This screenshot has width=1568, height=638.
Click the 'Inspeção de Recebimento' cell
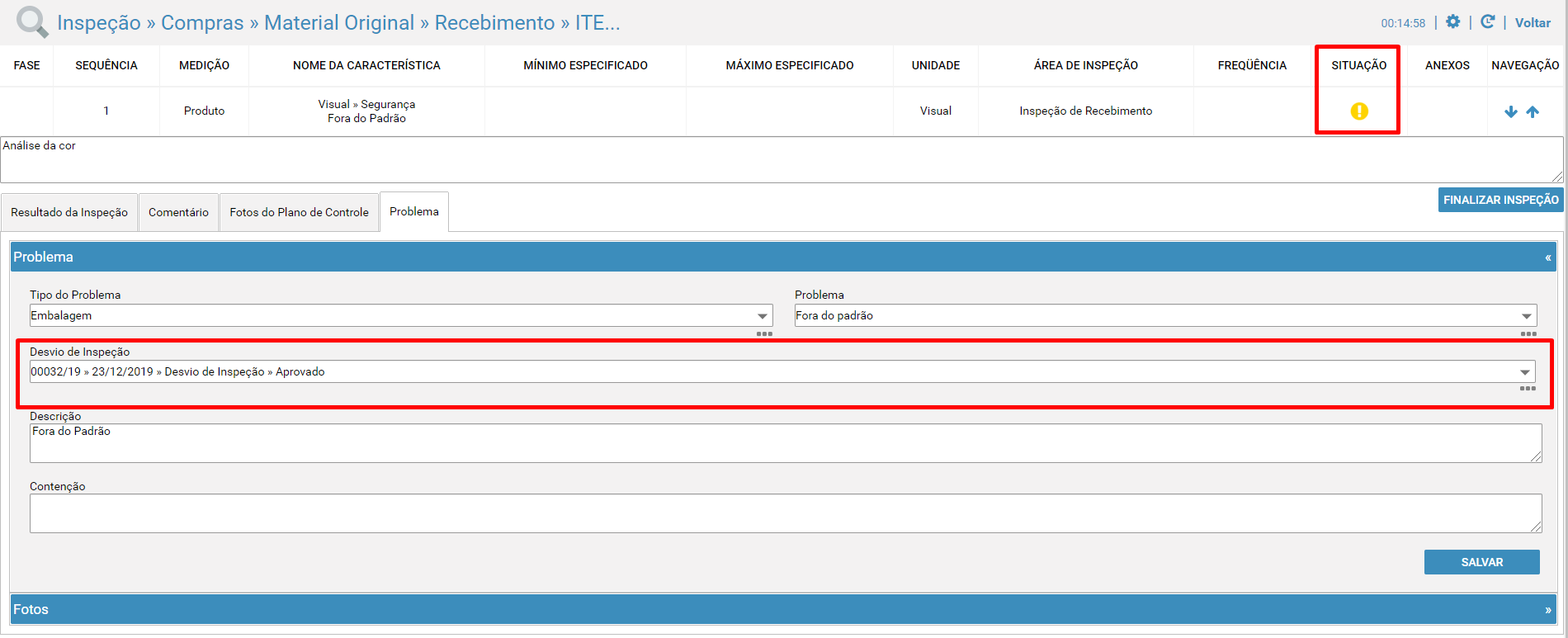1086,111
